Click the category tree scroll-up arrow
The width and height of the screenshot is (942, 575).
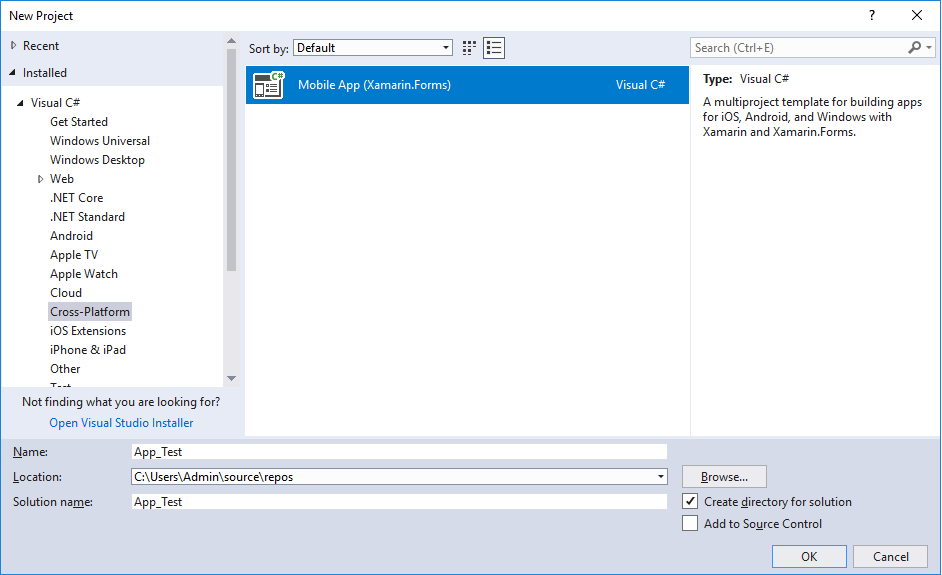tap(231, 41)
